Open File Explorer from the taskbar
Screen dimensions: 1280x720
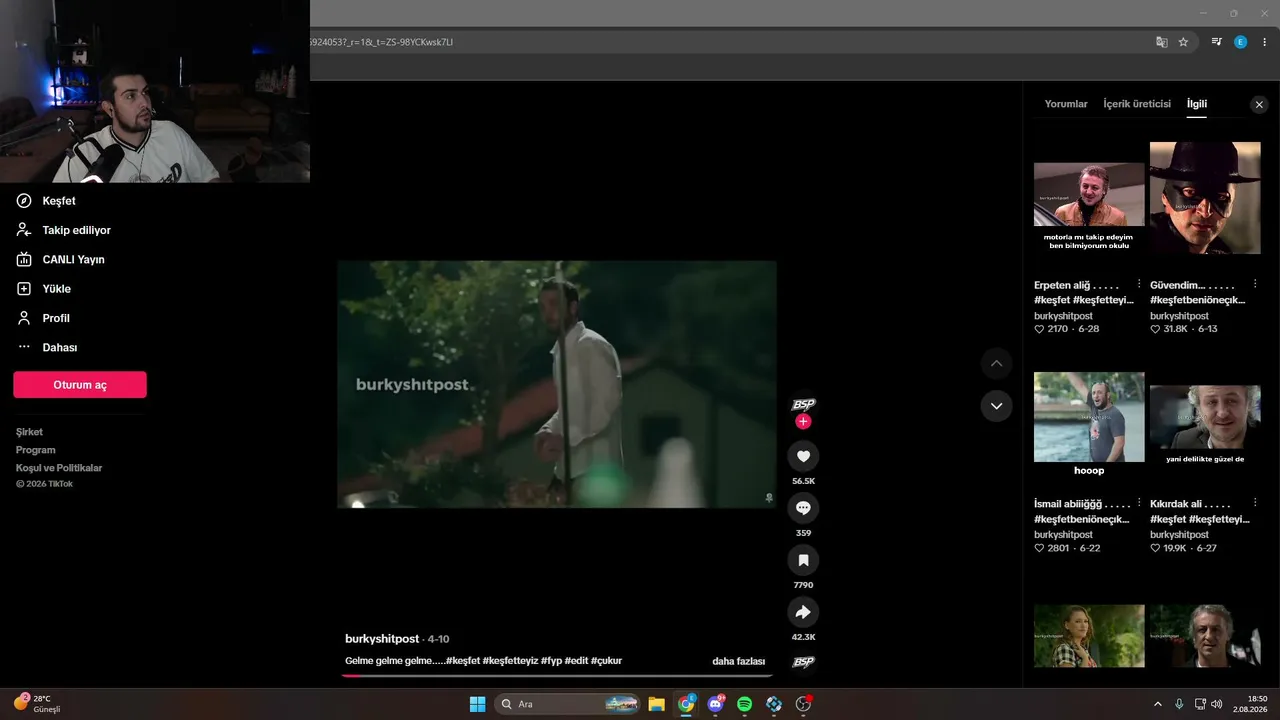point(656,704)
